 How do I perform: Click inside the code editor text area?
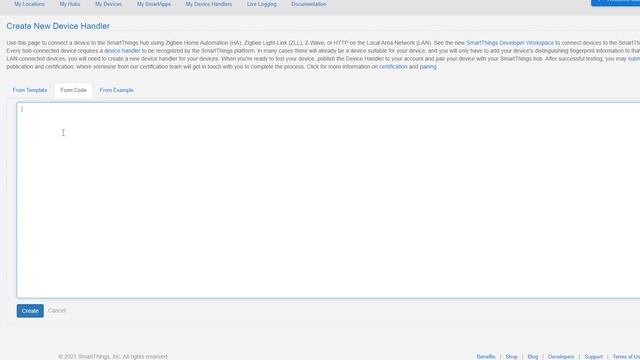pos(329,200)
